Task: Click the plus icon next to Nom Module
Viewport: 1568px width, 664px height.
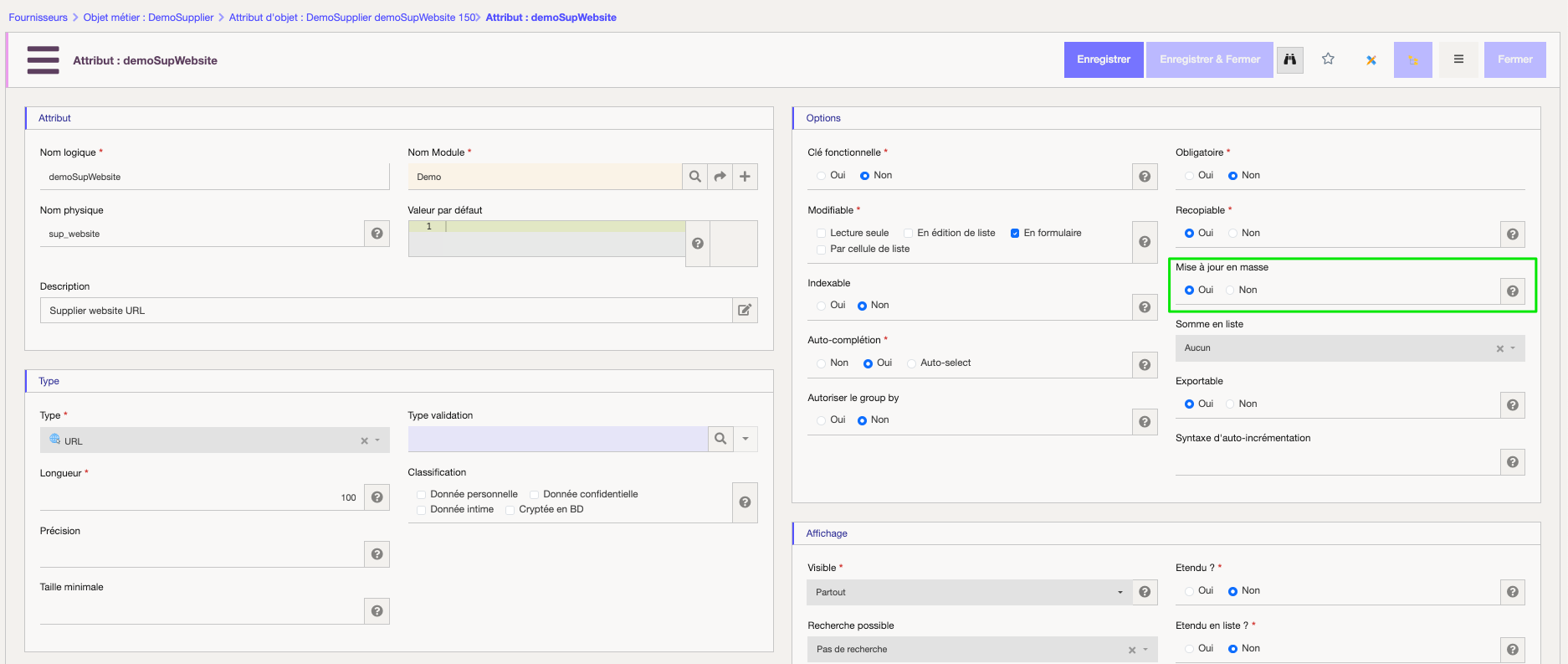Action: pyautogui.click(x=745, y=177)
